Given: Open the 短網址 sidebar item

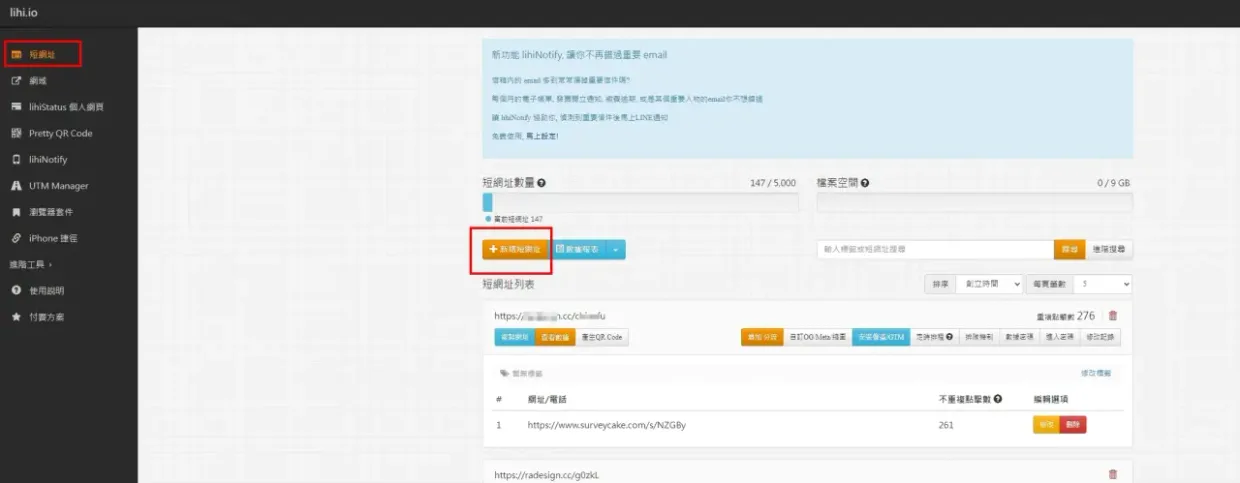Looking at the screenshot, I should (42, 54).
